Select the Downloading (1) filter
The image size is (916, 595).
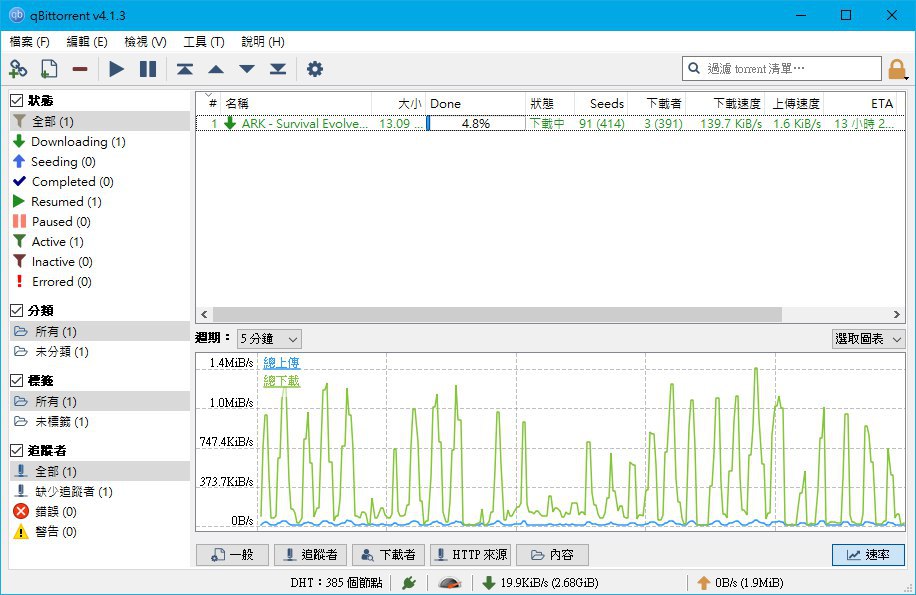(100, 141)
